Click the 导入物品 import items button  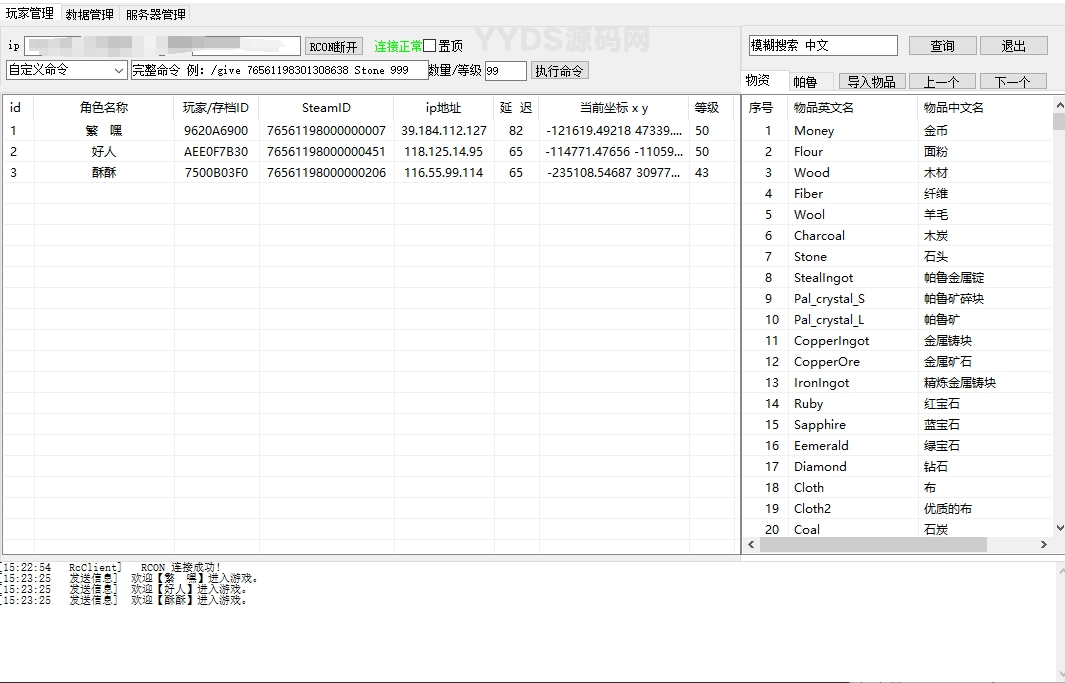tap(871, 82)
